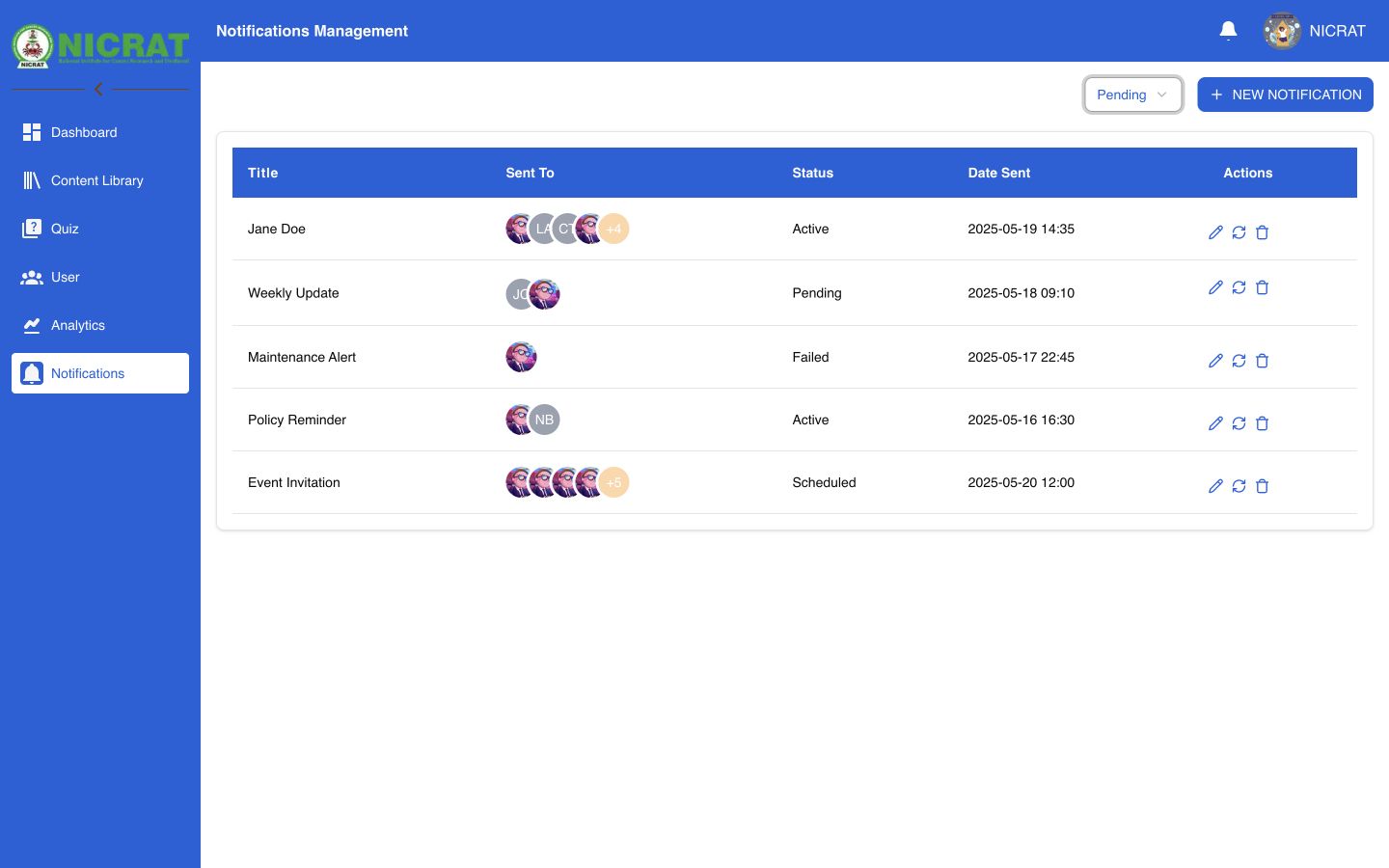Click the date 2025-05-20 12:00
The width and height of the screenshot is (1389, 868).
coord(1021,482)
